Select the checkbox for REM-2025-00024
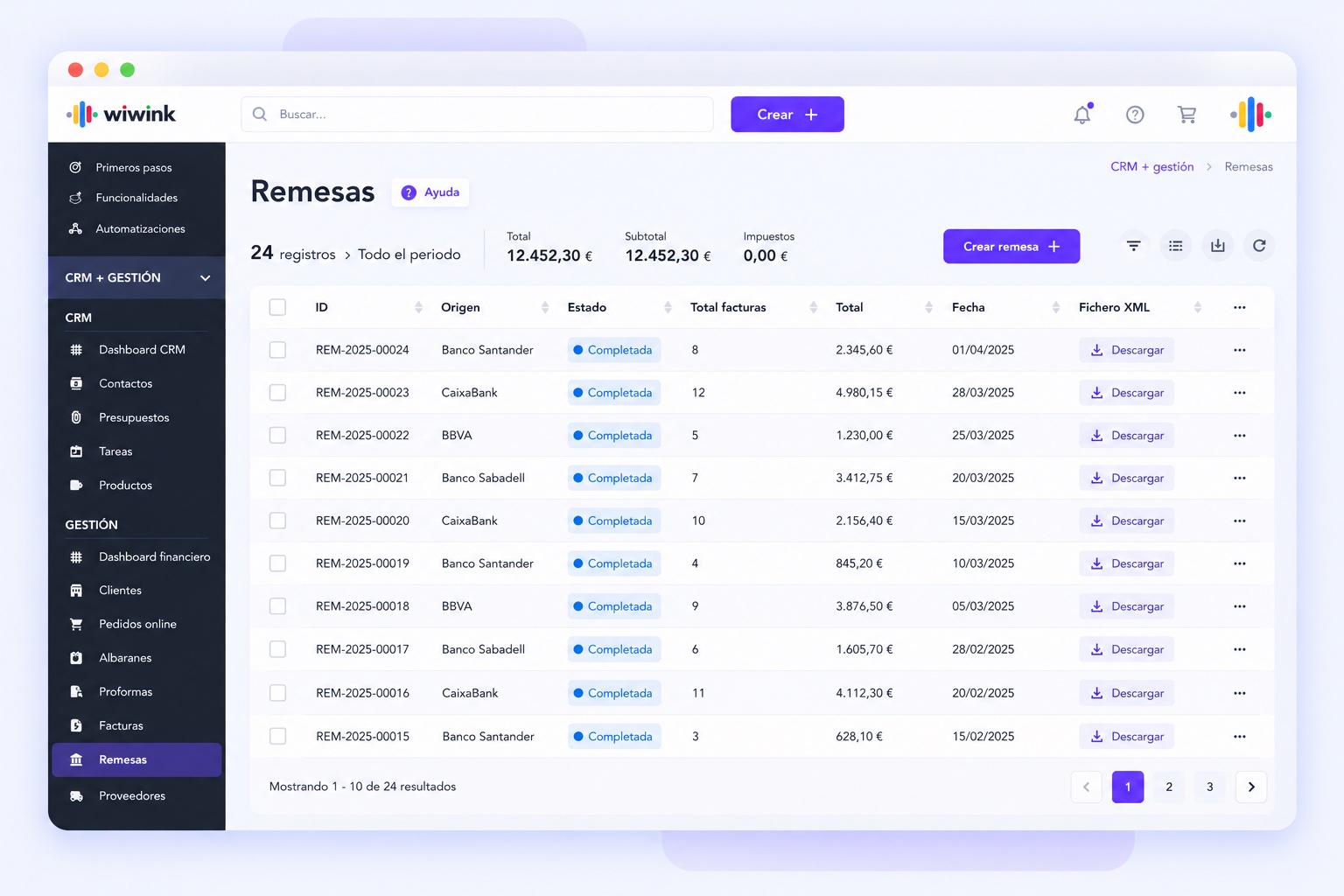This screenshot has height=896, width=1344. pos(277,350)
